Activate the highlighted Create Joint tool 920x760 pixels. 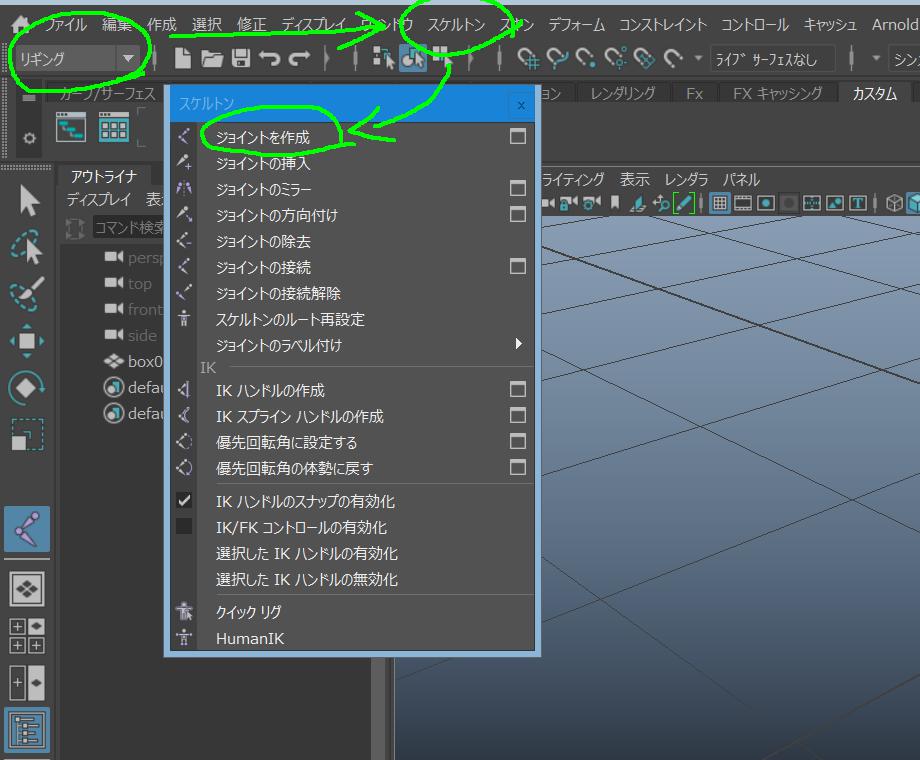tap(27, 529)
